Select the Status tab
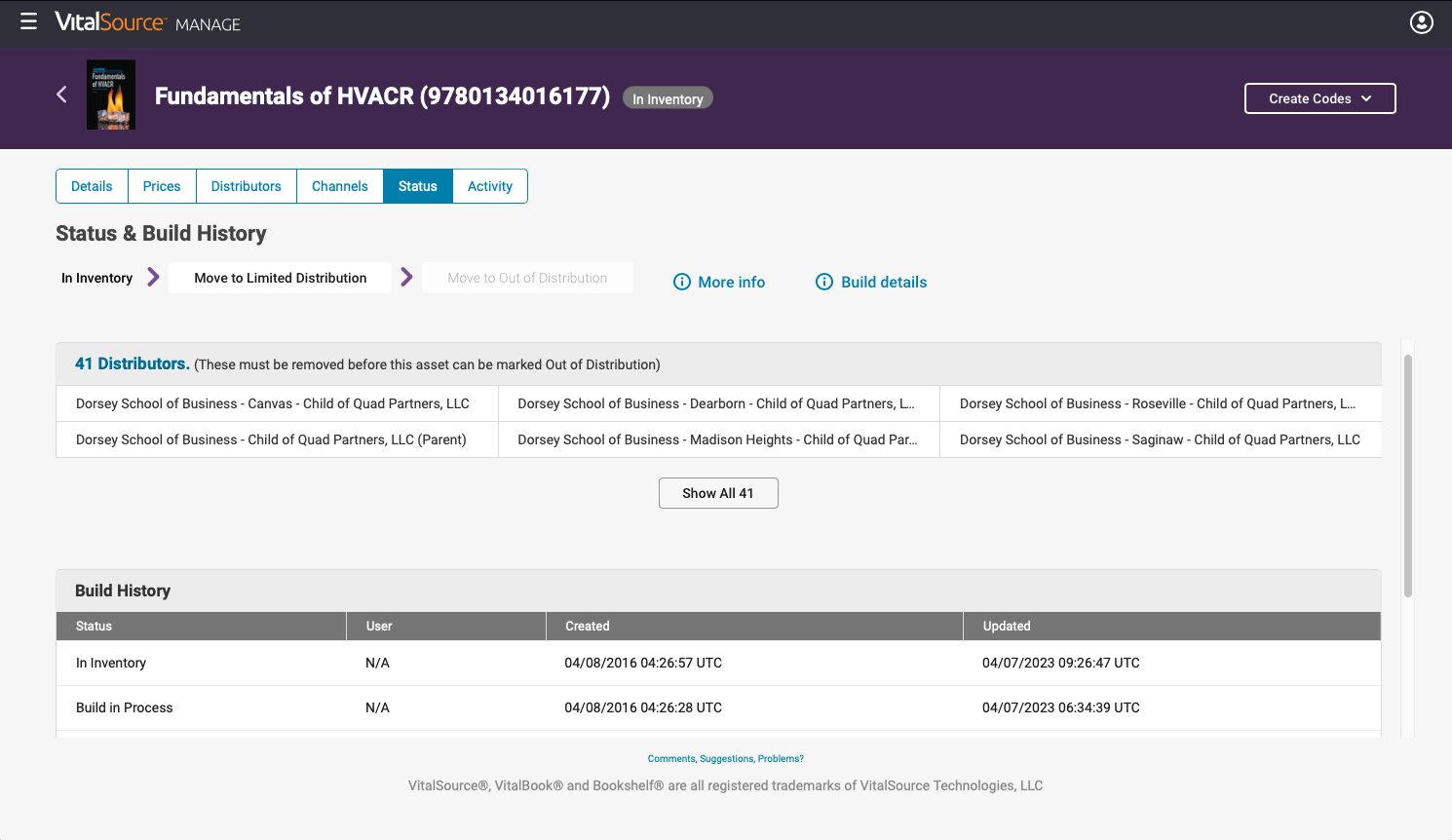 coord(418,186)
